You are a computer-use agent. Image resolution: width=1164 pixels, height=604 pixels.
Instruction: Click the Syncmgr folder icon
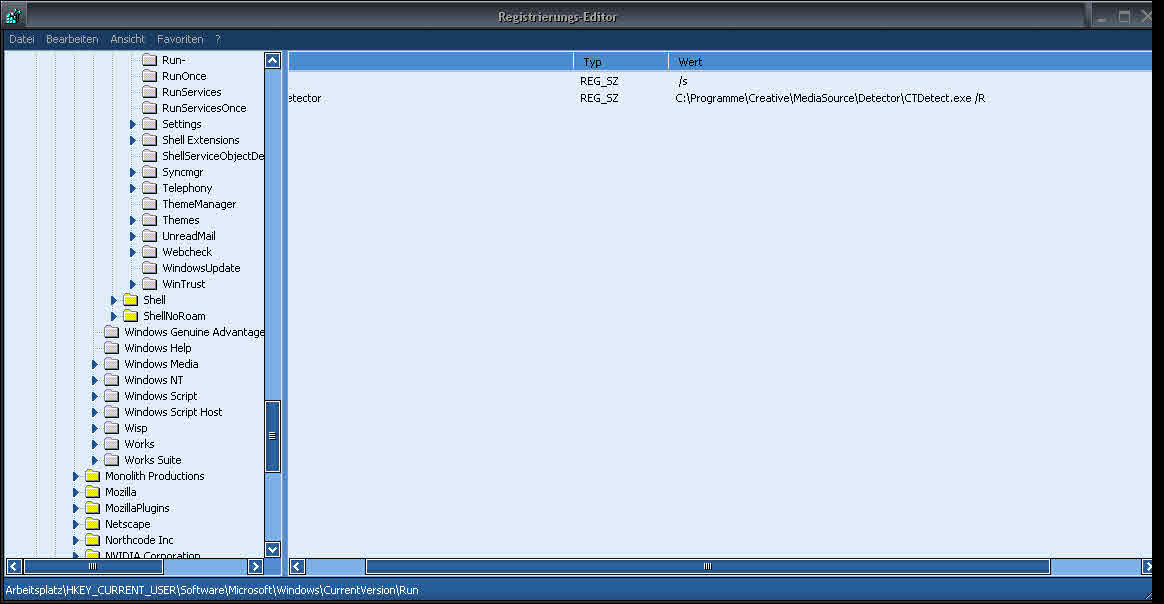(149, 172)
